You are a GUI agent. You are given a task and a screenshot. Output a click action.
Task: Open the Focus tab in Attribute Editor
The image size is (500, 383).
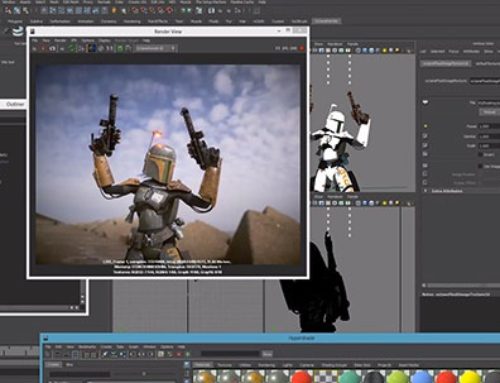click(x=453, y=51)
